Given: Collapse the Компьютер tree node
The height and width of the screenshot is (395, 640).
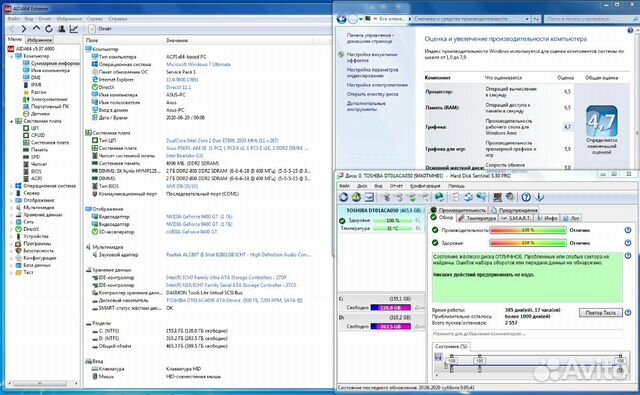Looking at the screenshot, I should click(11, 56).
